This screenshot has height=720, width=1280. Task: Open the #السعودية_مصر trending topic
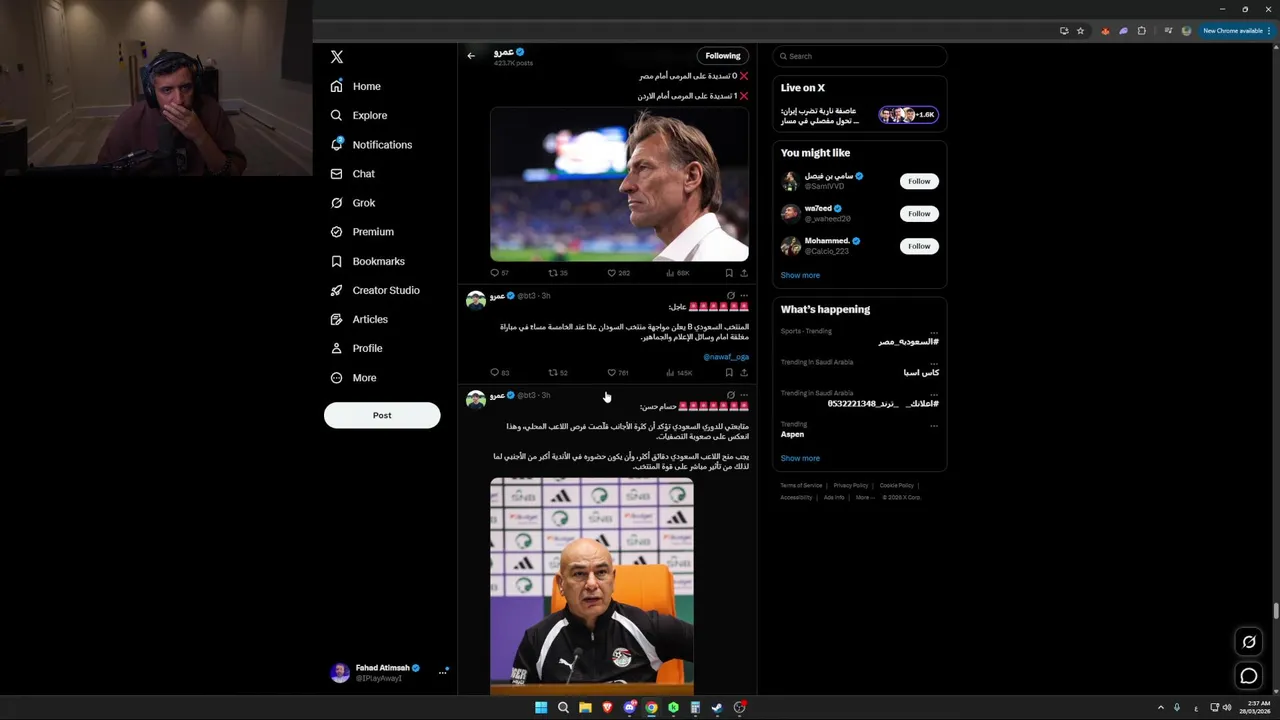click(x=908, y=342)
